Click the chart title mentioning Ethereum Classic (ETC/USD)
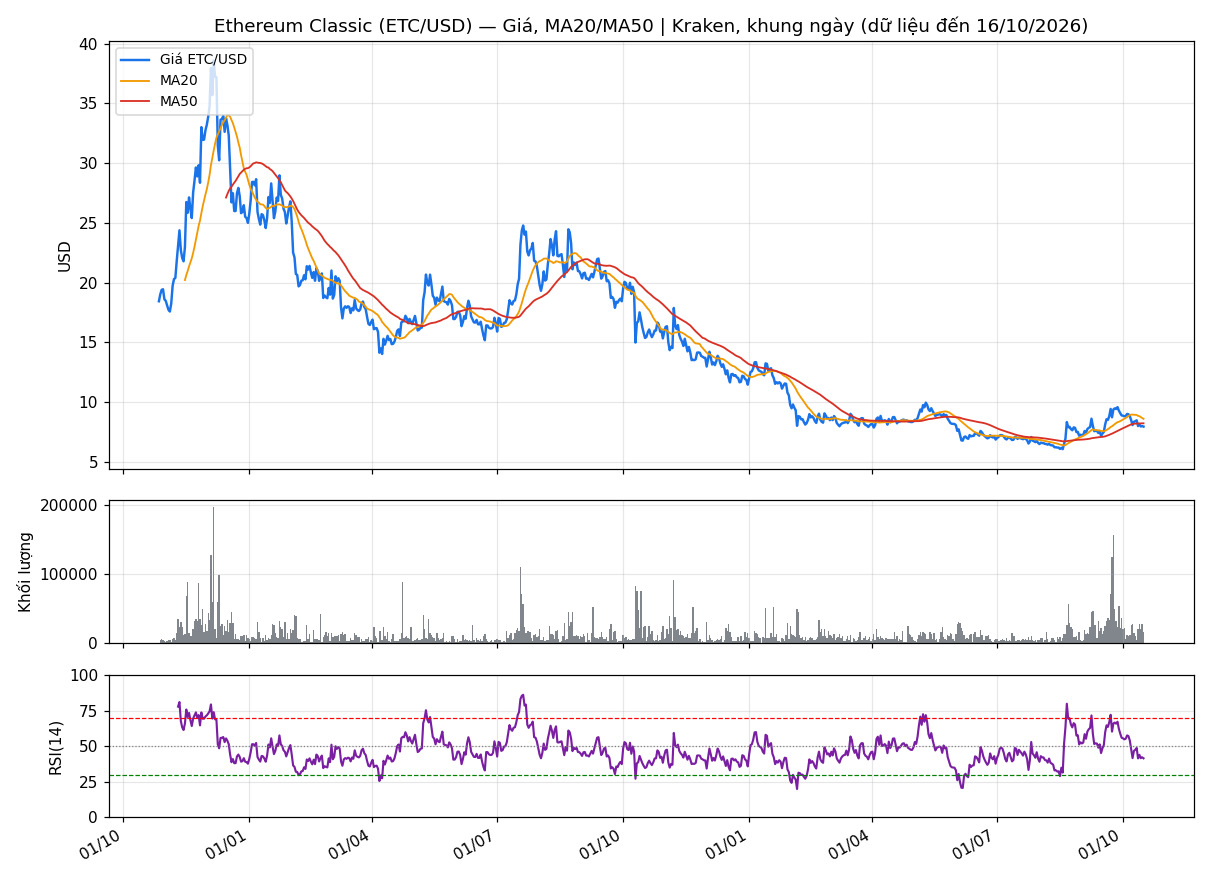Screen dimensions: 1210x880 651,26
